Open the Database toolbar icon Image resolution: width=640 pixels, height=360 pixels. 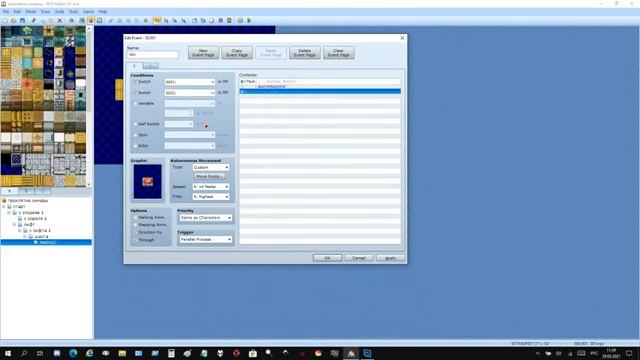tap(194, 20)
